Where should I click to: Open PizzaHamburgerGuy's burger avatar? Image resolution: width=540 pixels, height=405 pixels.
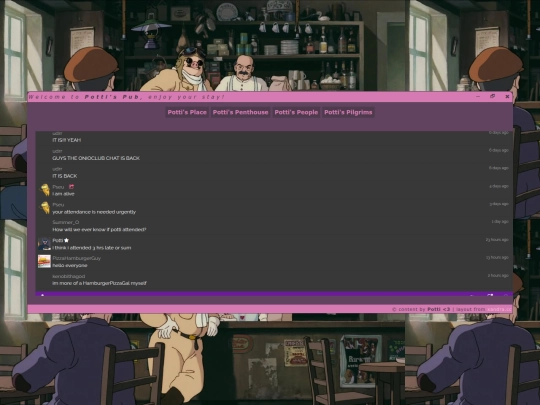pyautogui.click(x=44, y=261)
